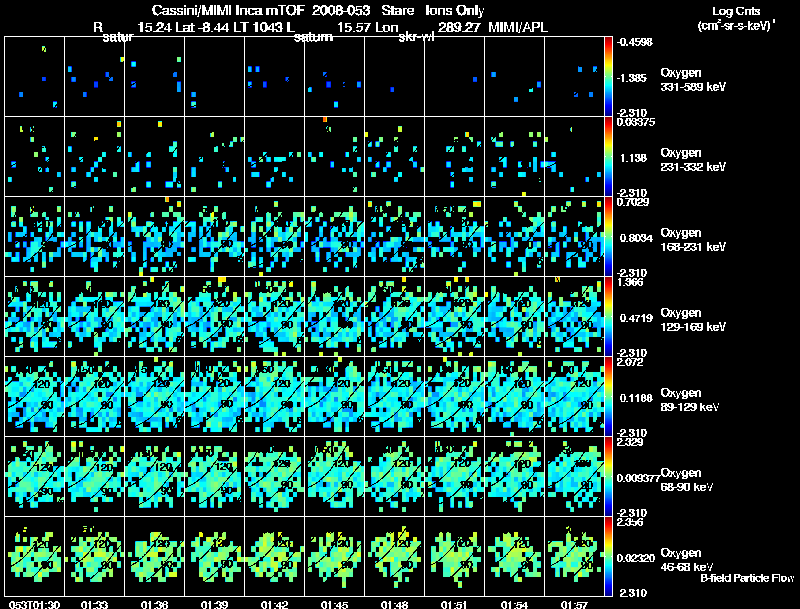Click the 'Log Cnts' colorbar heading
This screenshot has height=609, width=800.
pos(735,11)
